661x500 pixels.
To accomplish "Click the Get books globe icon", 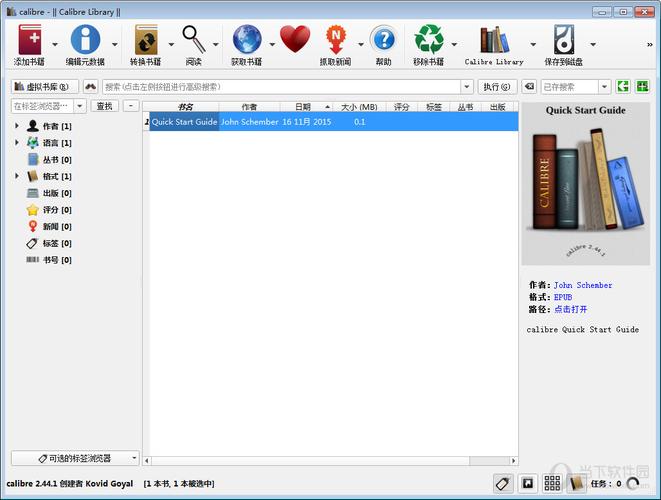I will click(247, 40).
